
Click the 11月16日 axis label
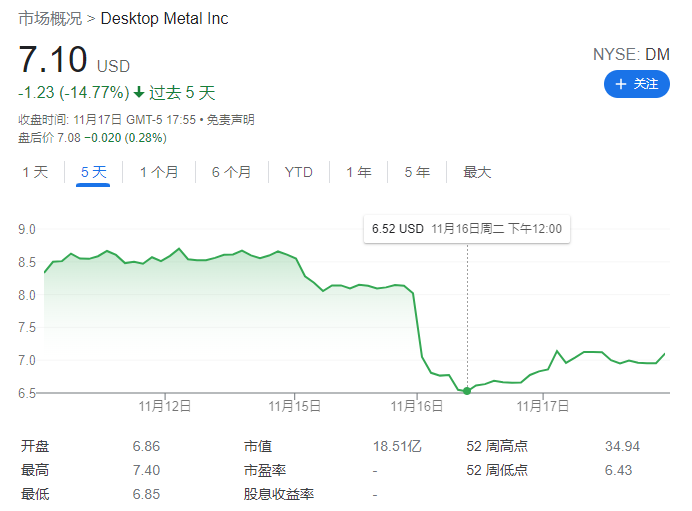[417, 406]
